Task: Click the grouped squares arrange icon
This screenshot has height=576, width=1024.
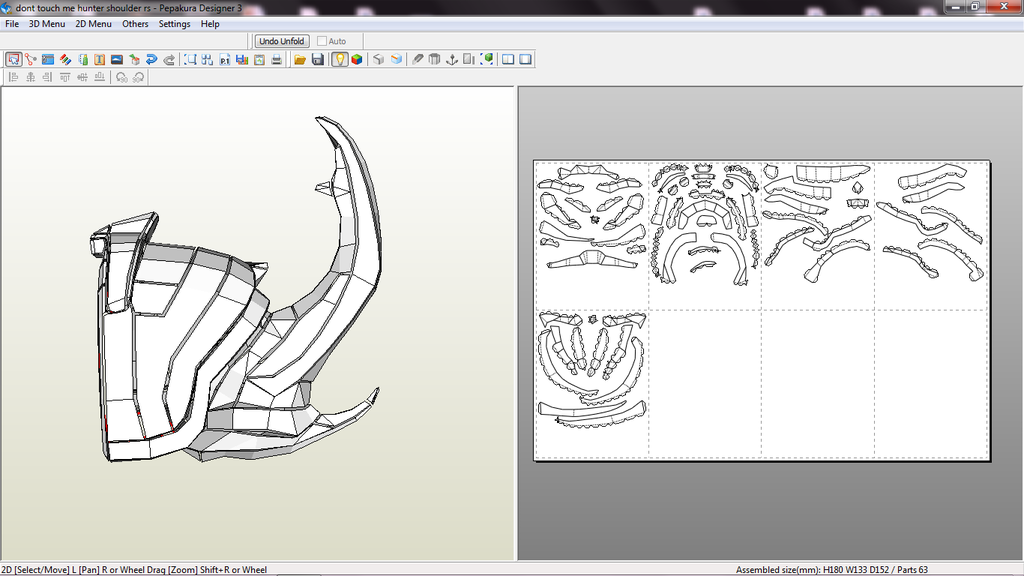Action: [207, 59]
